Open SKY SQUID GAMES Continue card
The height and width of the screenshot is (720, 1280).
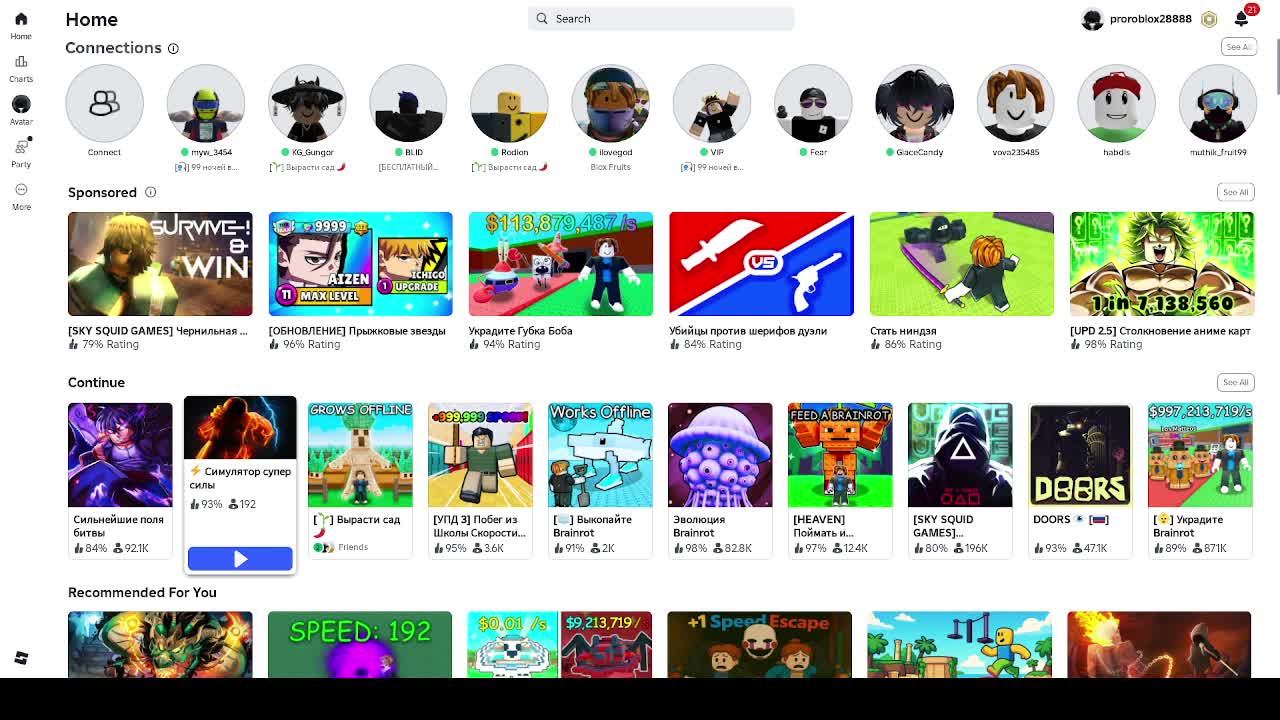click(960, 480)
